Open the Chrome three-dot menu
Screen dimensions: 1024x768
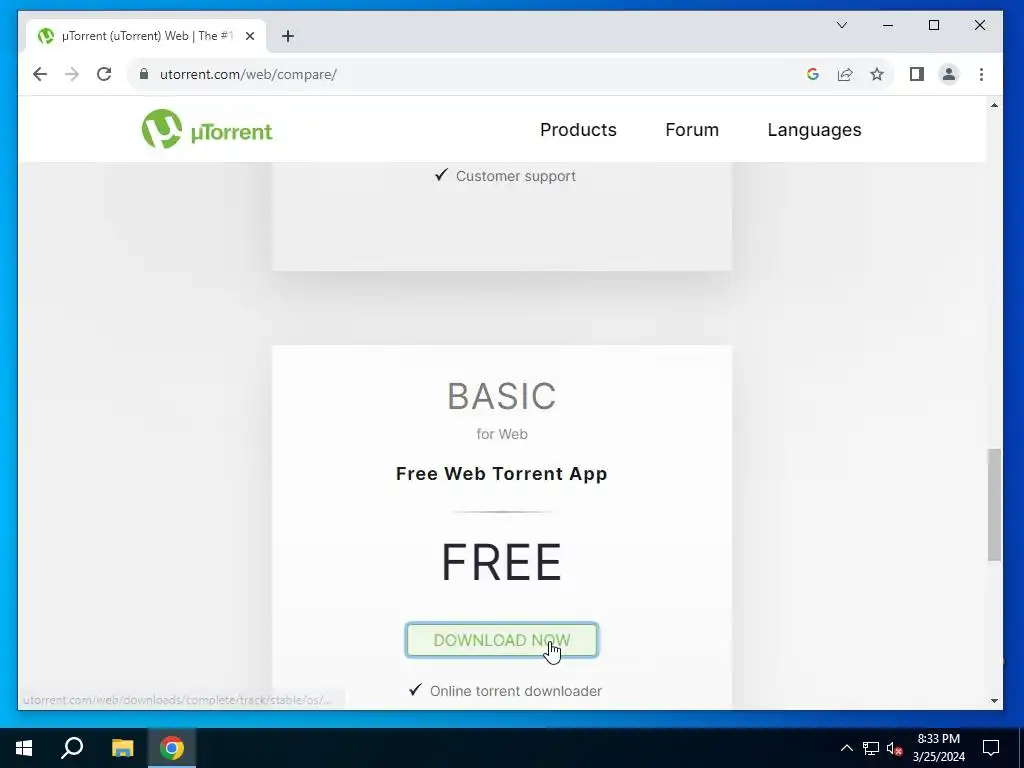click(x=981, y=74)
